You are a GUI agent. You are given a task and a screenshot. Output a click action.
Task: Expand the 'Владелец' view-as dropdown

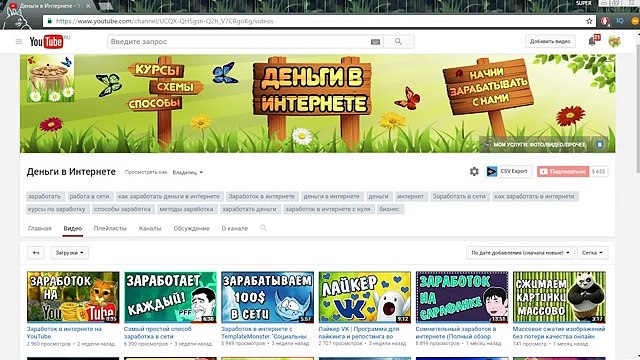188,172
